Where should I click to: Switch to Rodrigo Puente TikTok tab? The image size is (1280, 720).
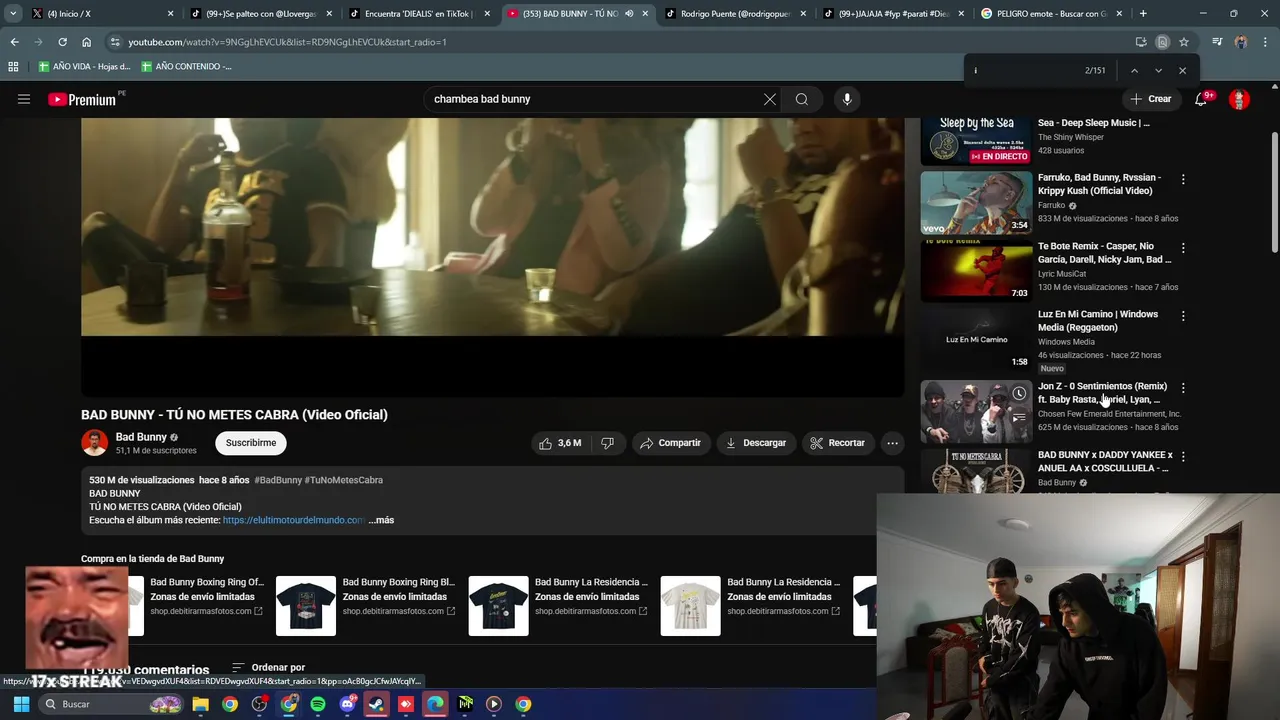(735, 14)
